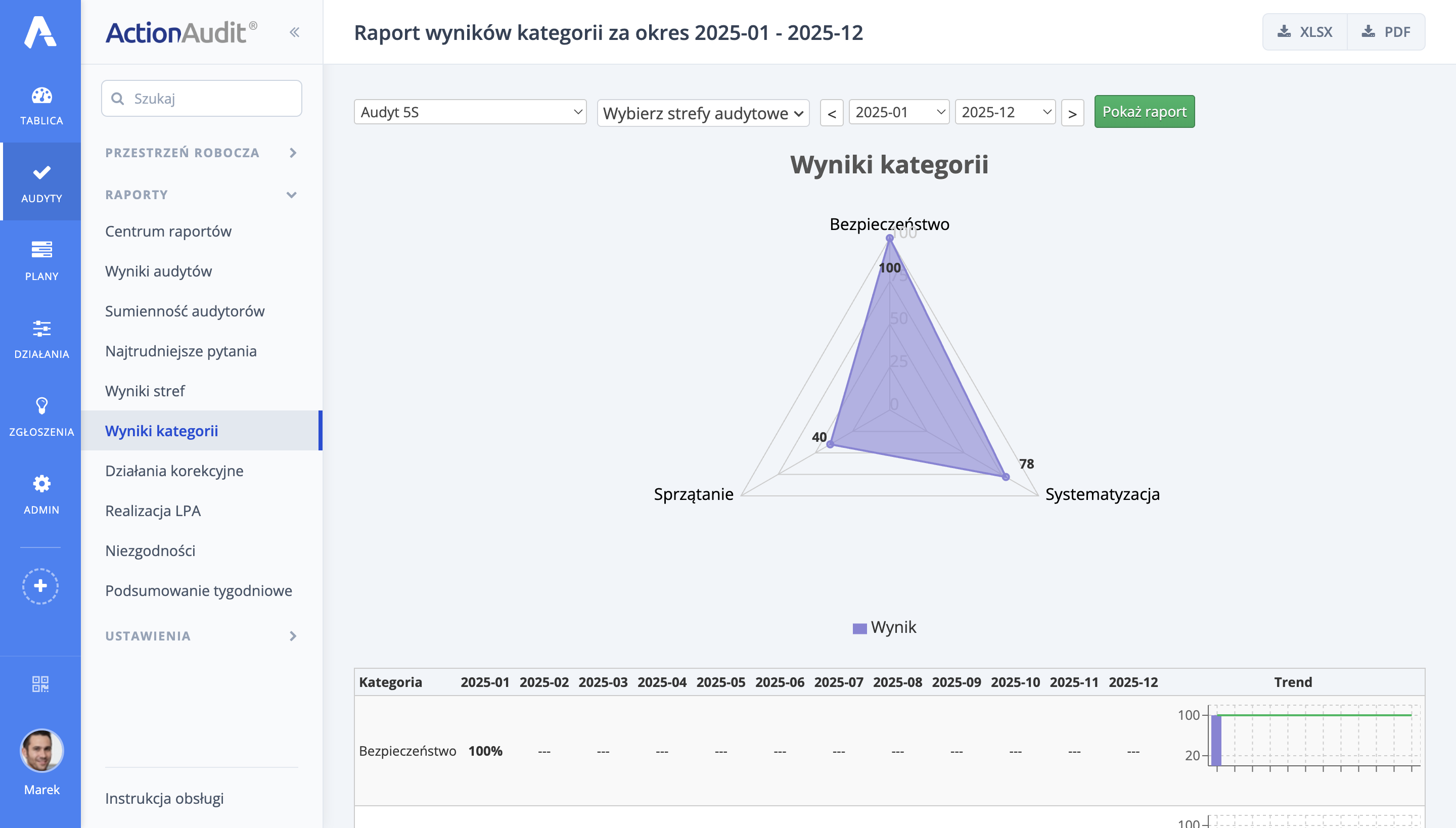Image resolution: width=1456 pixels, height=828 pixels.
Task: Click the green 'Pokaż raport' button
Action: [x=1144, y=111]
